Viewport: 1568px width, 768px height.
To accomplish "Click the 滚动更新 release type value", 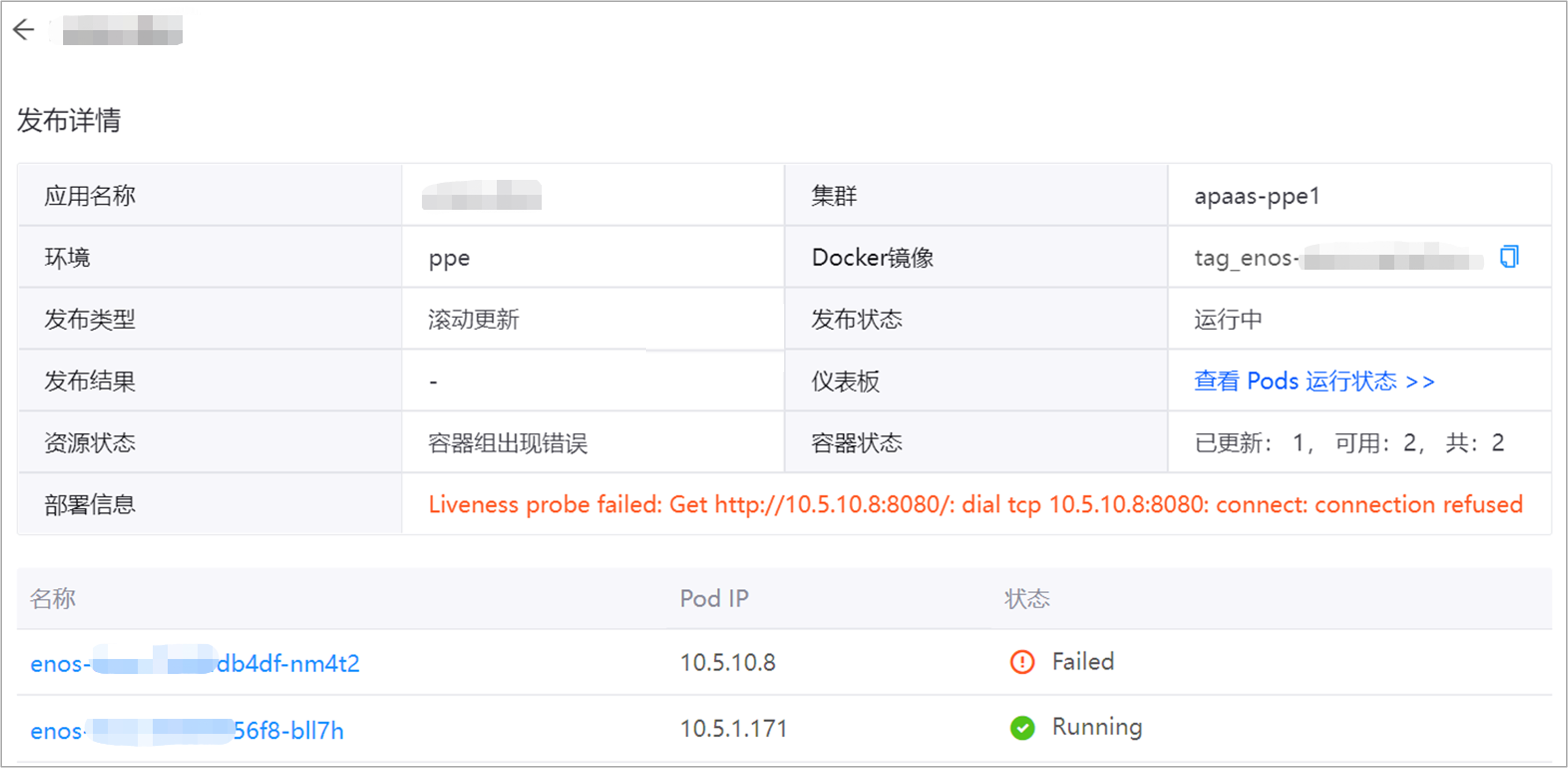I will point(473,320).
